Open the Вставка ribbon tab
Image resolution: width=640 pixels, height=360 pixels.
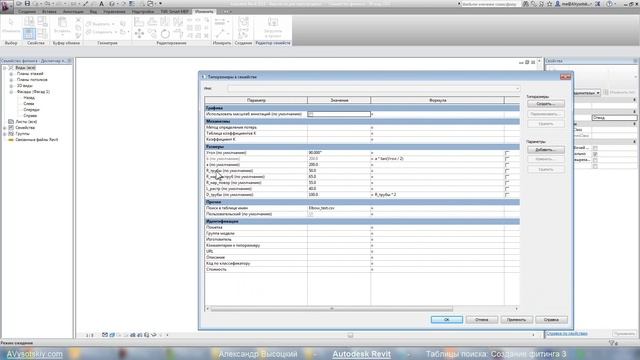coord(49,12)
